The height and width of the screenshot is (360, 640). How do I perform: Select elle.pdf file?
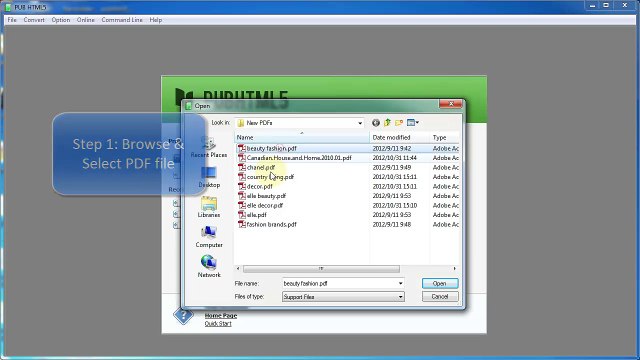point(257,215)
